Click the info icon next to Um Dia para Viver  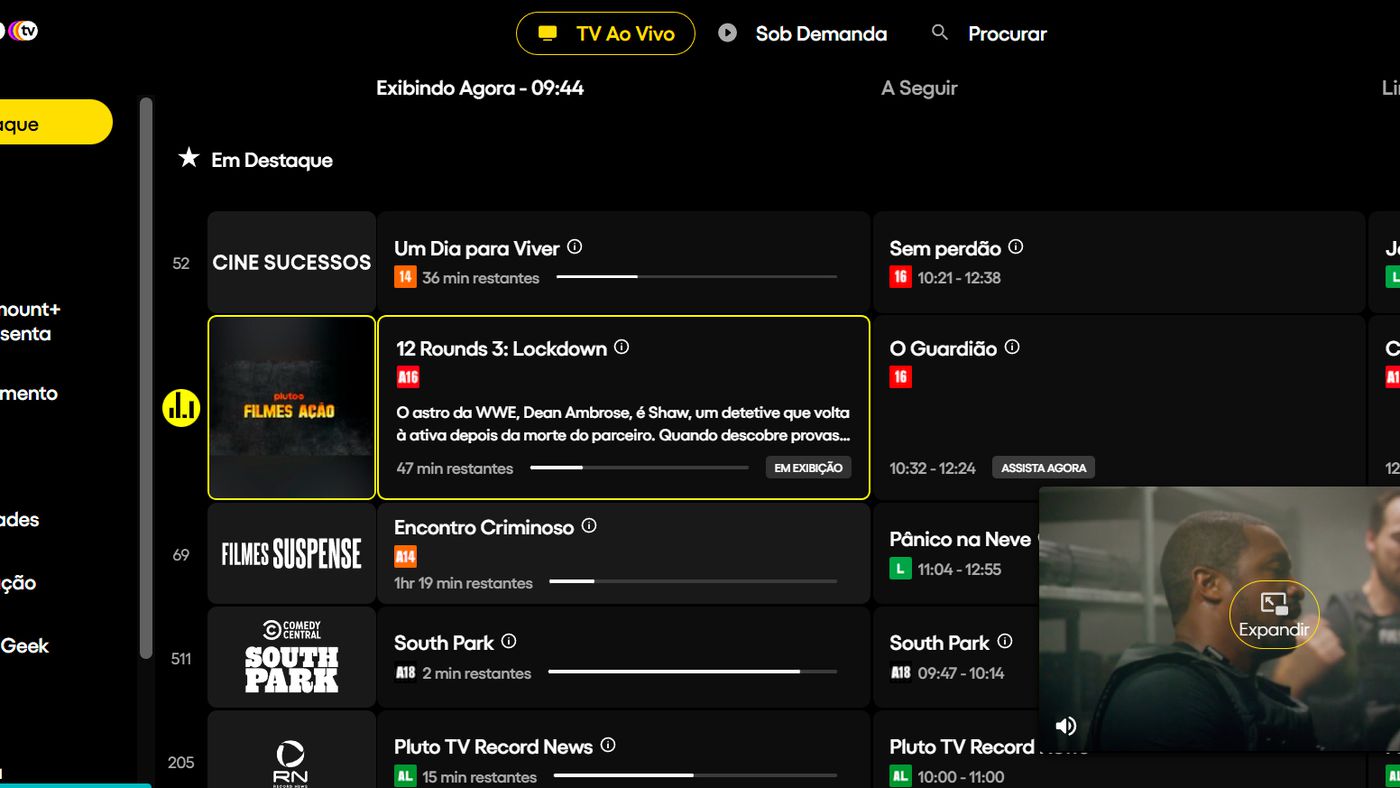click(575, 246)
